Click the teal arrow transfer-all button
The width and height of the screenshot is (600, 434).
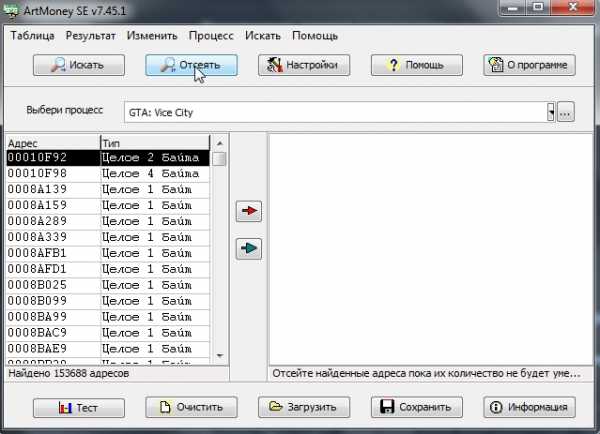pos(249,249)
